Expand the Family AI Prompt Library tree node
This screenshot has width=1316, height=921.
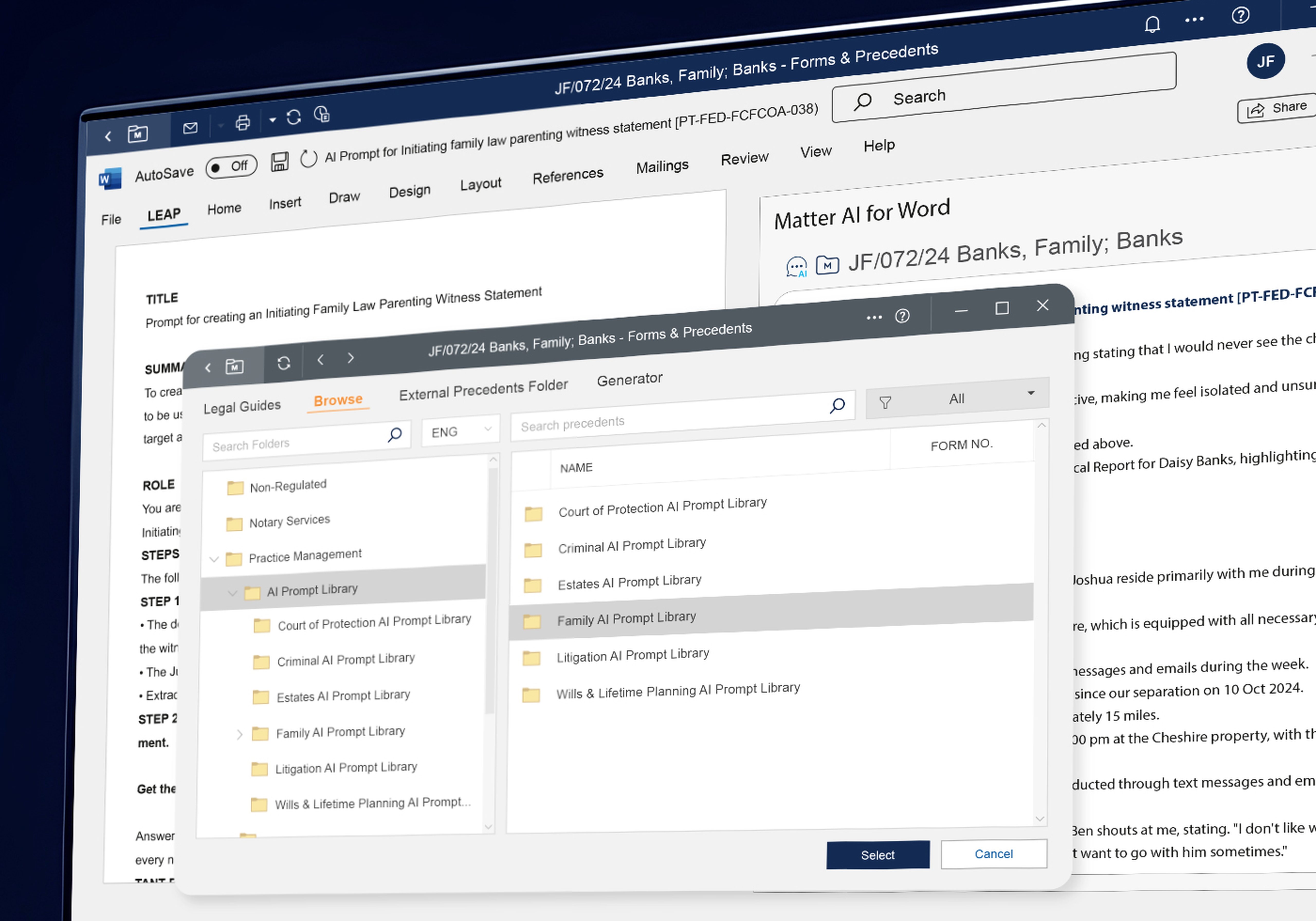(x=240, y=734)
